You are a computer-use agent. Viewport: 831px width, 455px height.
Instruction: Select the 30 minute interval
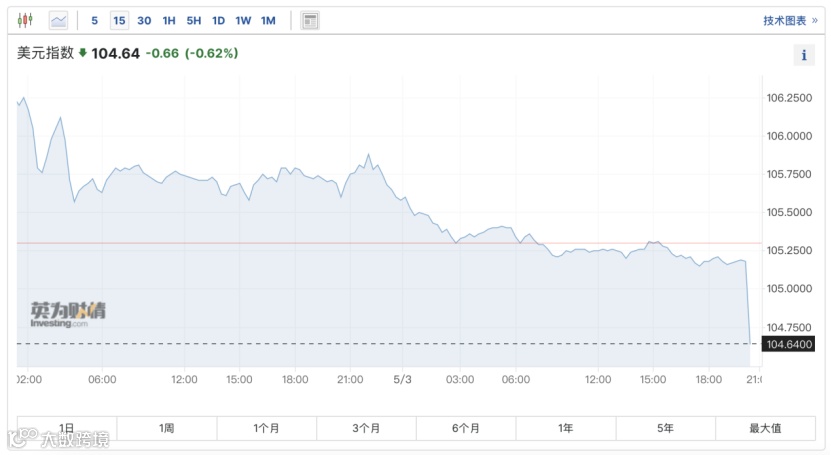(x=144, y=21)
